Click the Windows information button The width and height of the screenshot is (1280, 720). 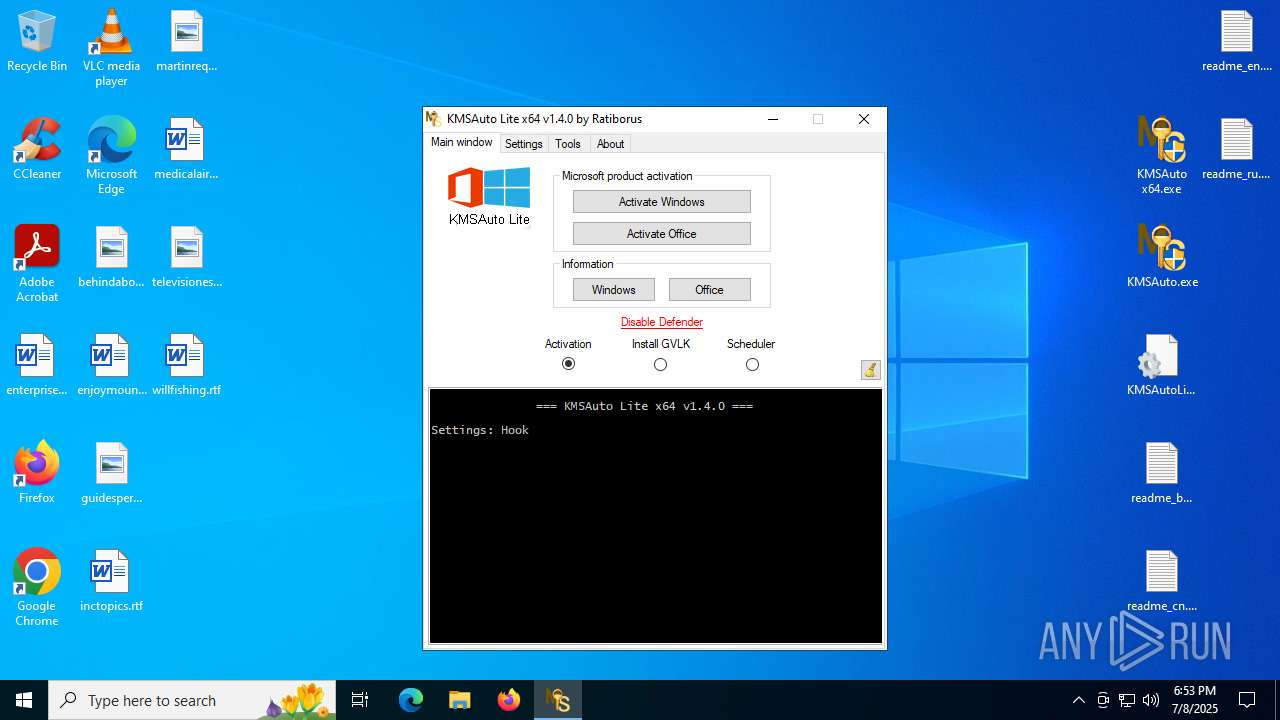613,289
